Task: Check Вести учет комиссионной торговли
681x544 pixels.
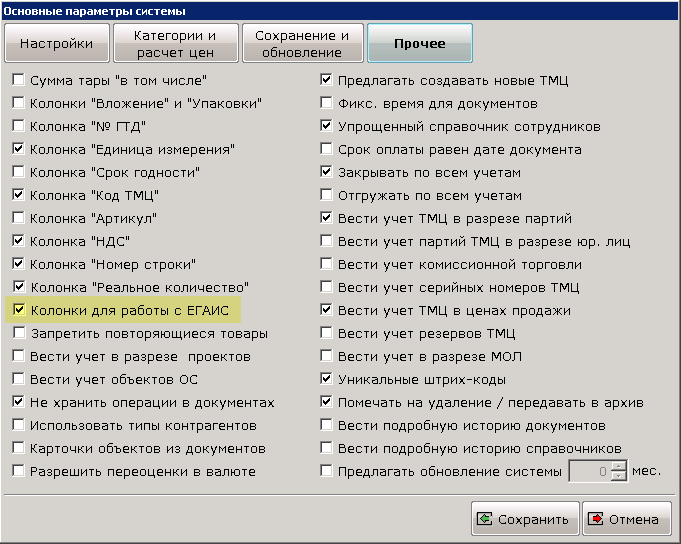Action: [326, 264]
